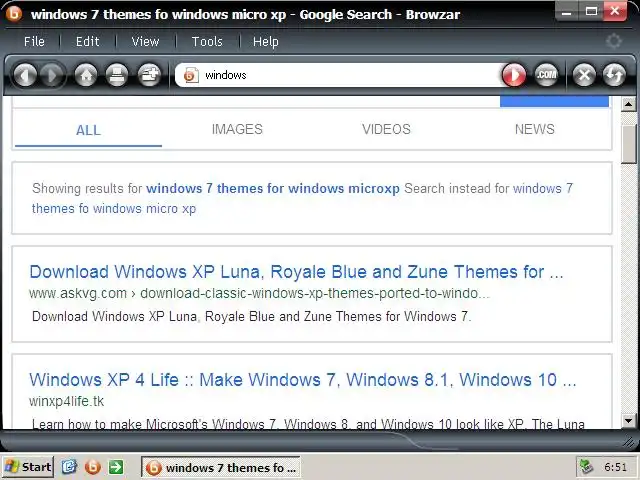
Task: Go back using the Back arrow button
Action: coord(25,76)
